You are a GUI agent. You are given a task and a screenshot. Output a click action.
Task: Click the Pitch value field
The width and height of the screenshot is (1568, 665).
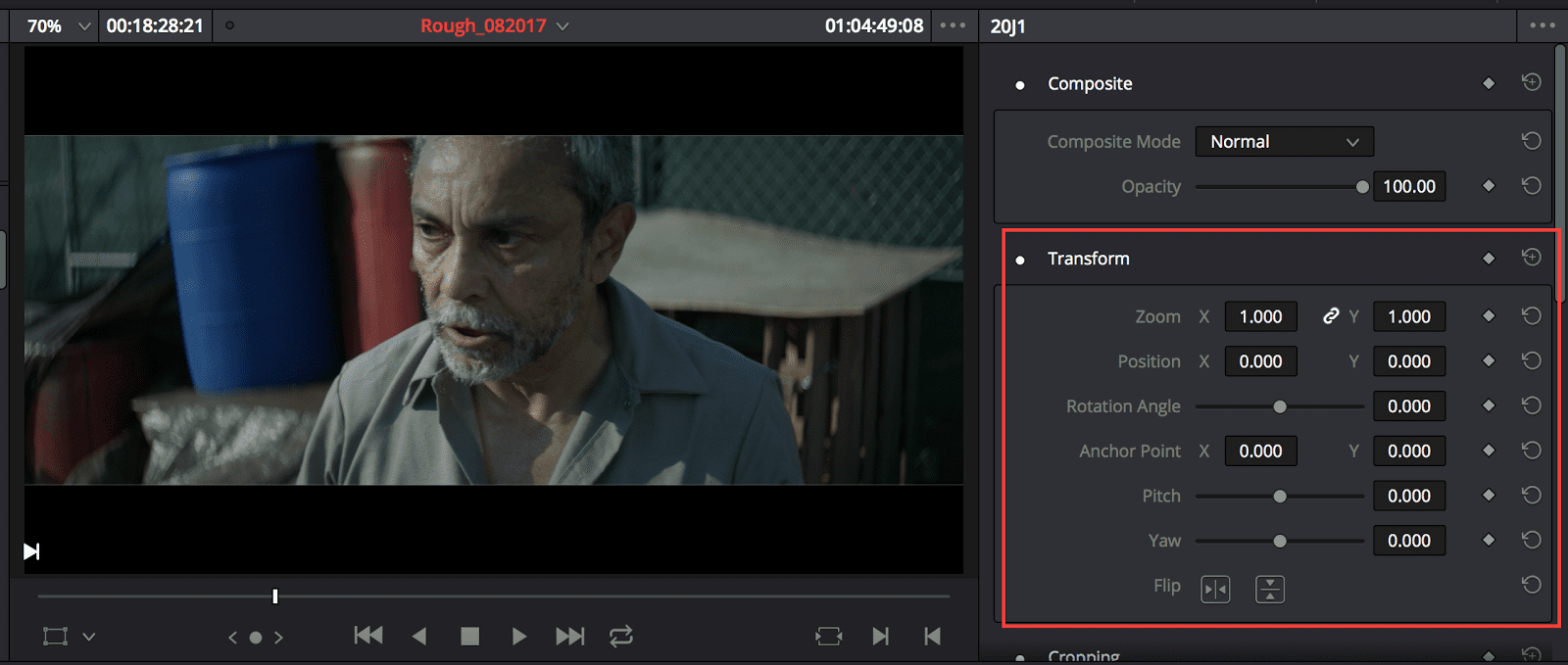click(x=1409, y=497)
